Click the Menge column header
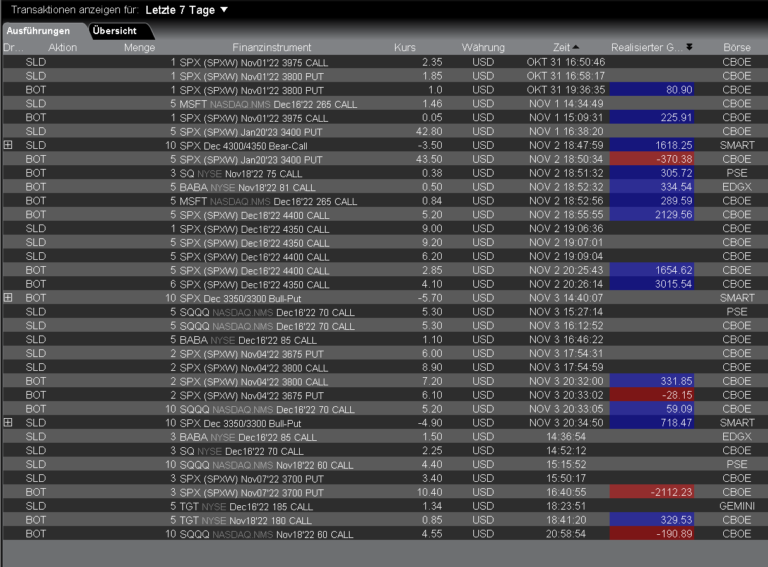Viewport: 768px width, 567px height. (139, 47)
